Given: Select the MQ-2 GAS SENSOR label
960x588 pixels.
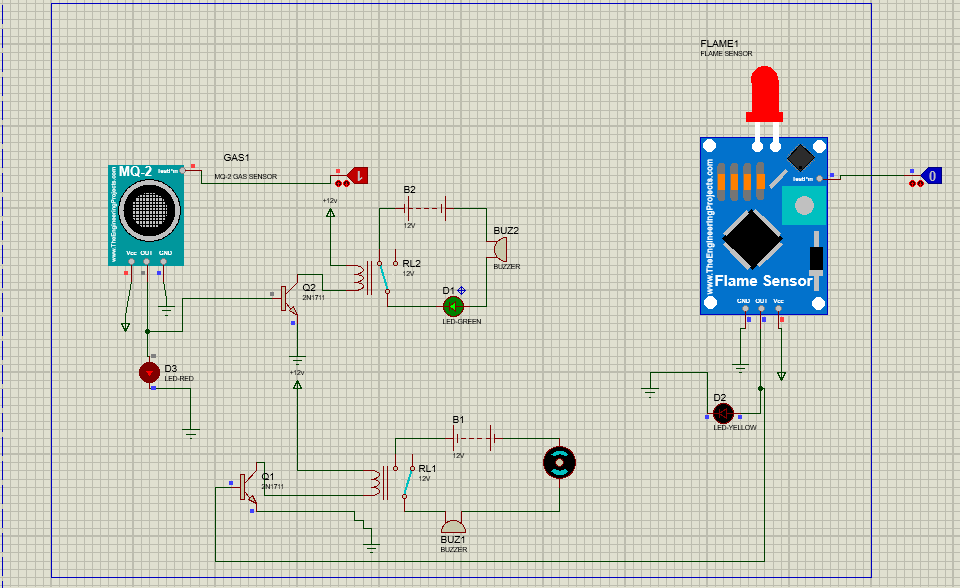Looking at the screenshot, I should pos(246,176).
